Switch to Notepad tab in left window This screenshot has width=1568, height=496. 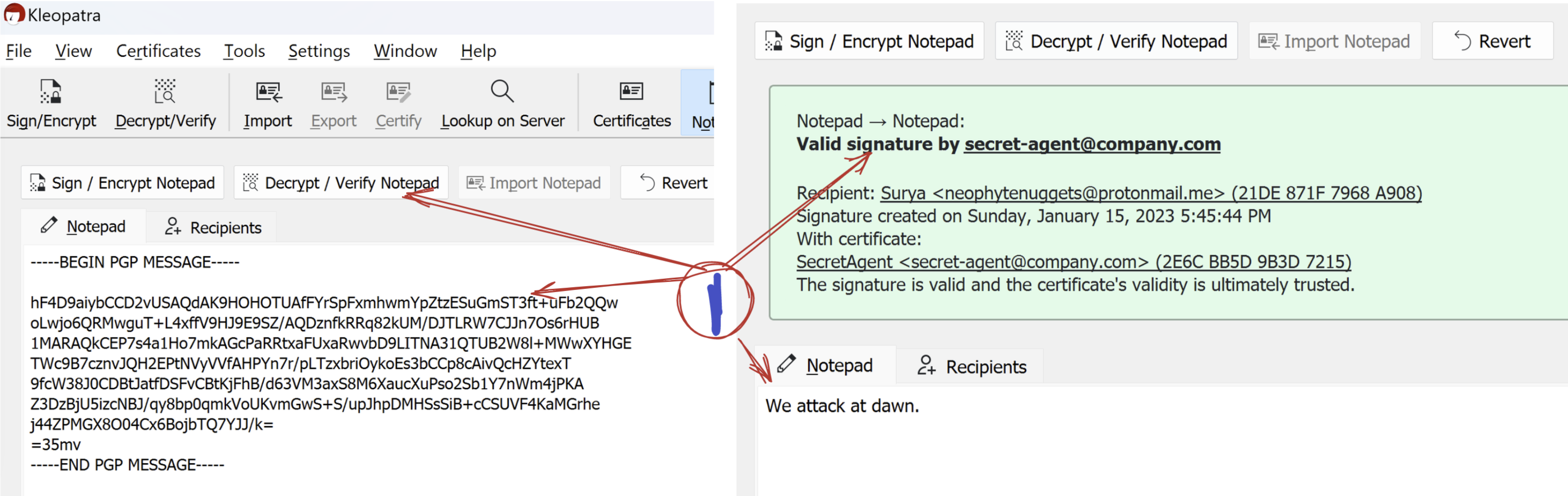83,226
